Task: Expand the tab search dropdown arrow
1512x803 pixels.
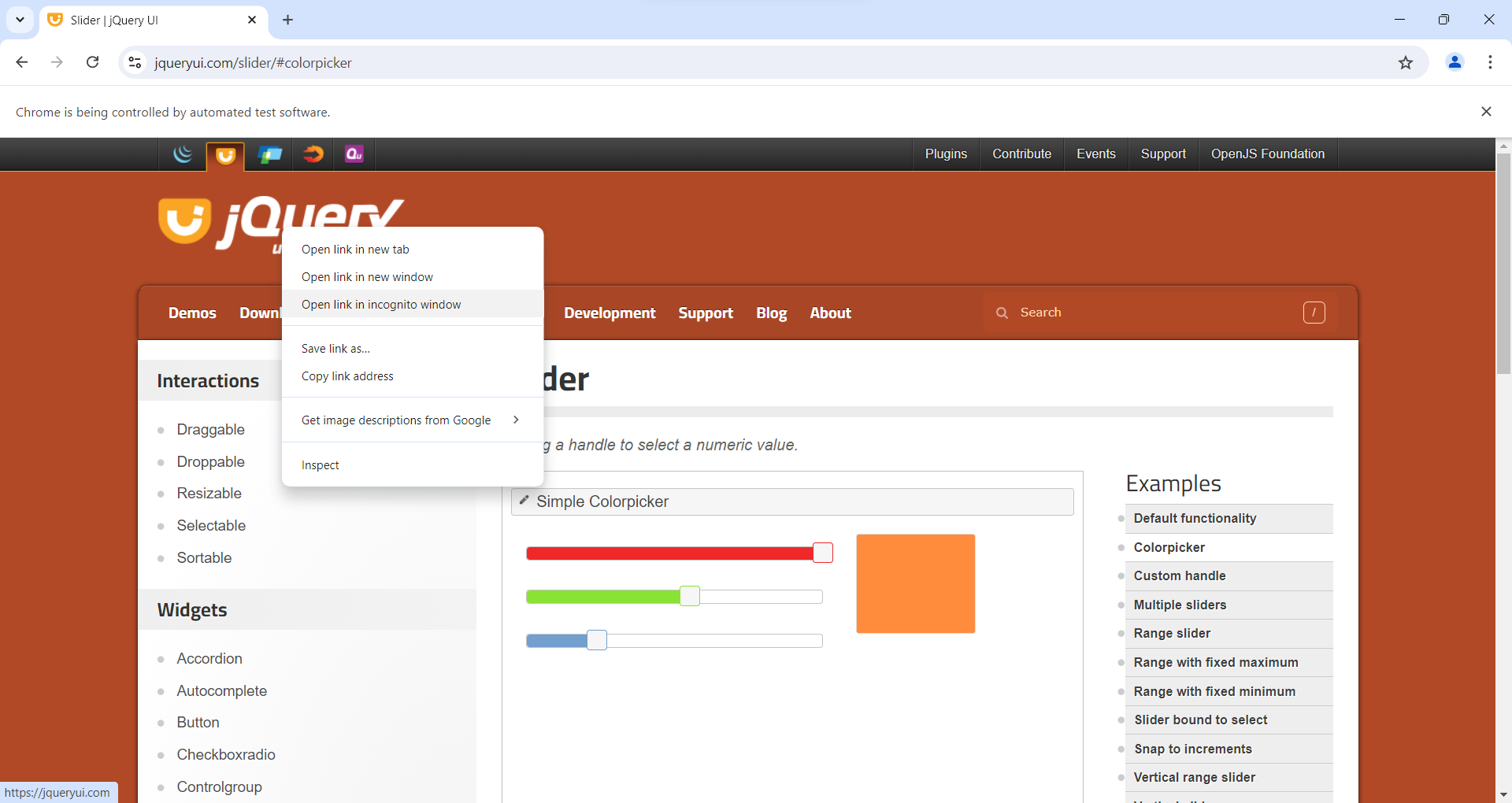Action: point(20,20)
